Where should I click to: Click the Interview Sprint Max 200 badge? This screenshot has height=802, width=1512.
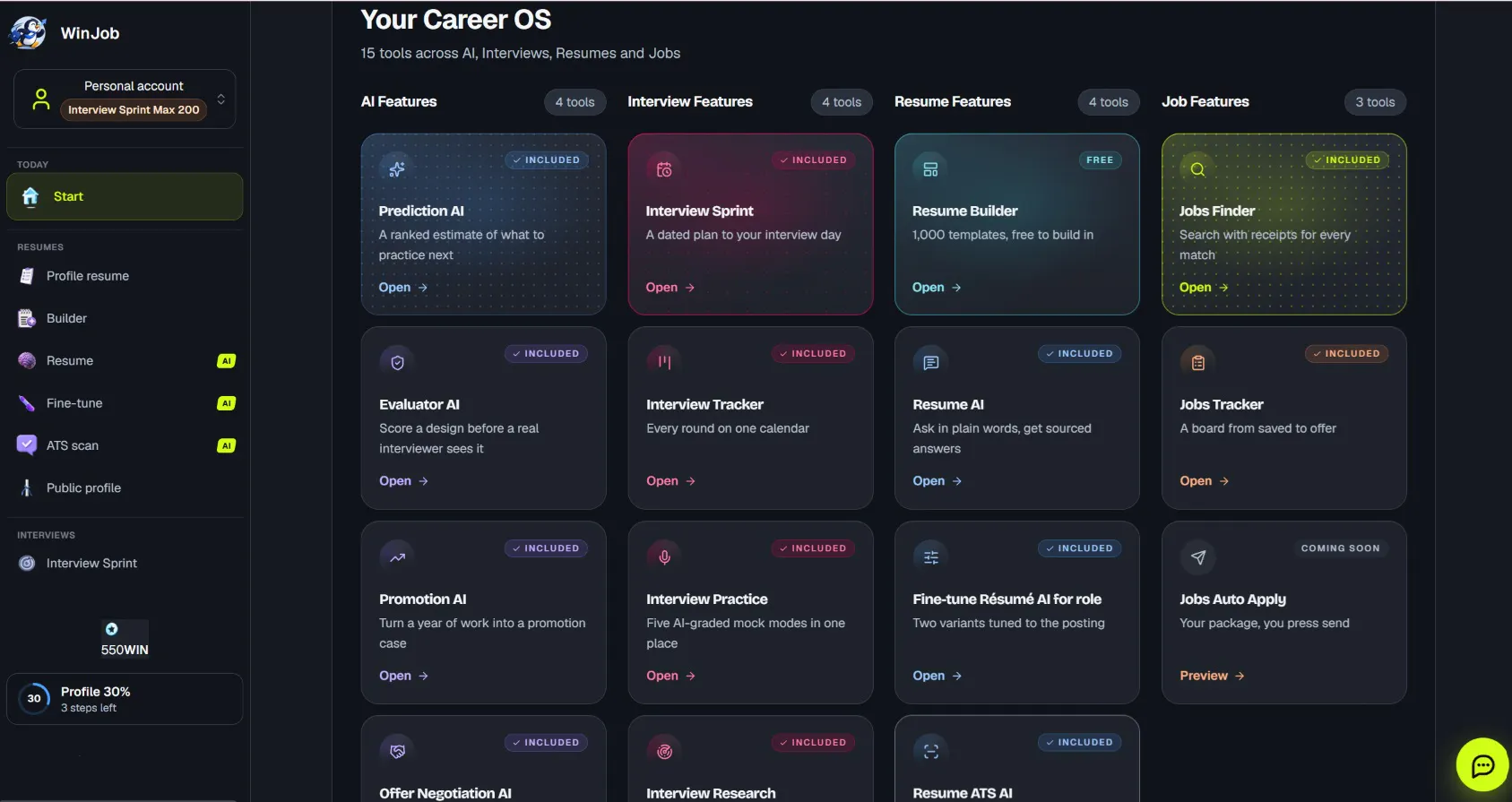click(134, 109)
